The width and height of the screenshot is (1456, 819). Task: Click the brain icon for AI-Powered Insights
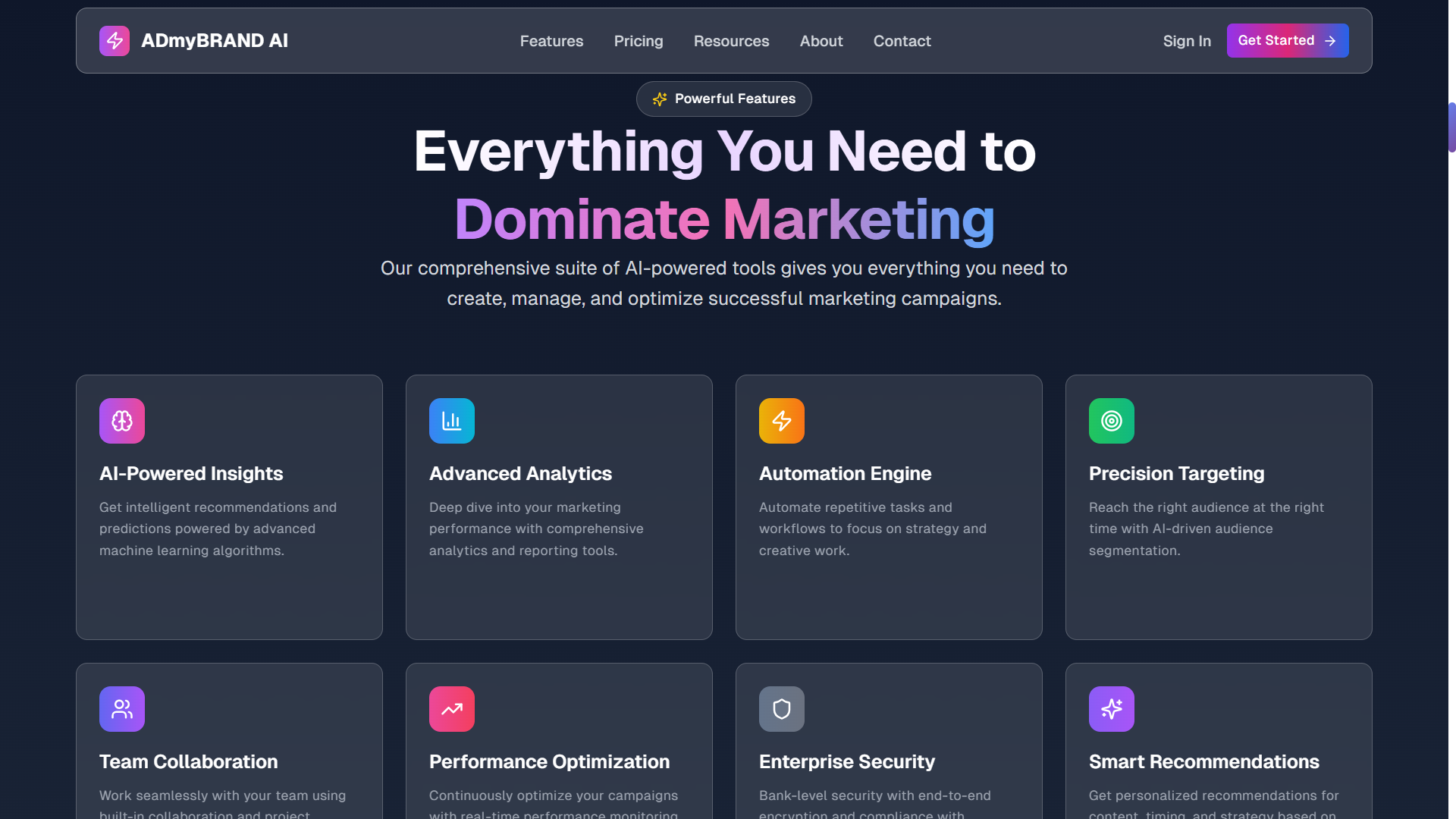click(x=122, y=421)
